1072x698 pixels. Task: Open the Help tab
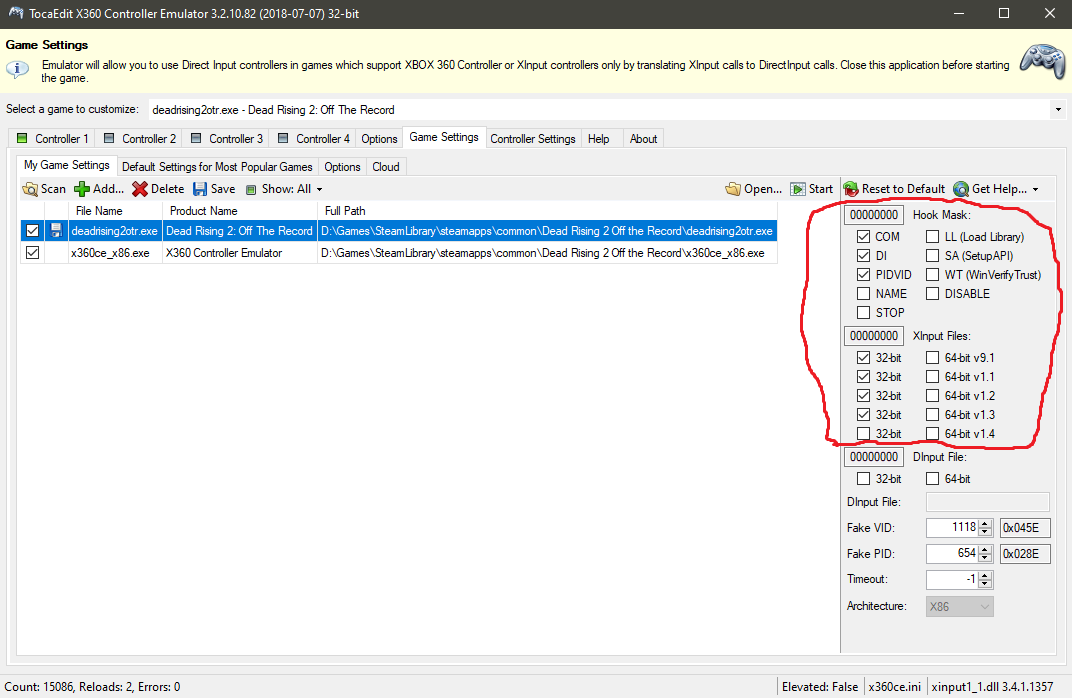[x=599, y=139]
